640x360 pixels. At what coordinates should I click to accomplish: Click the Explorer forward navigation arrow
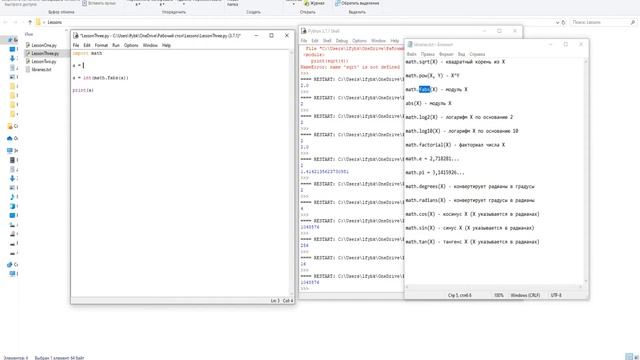(x=16, y=22)
